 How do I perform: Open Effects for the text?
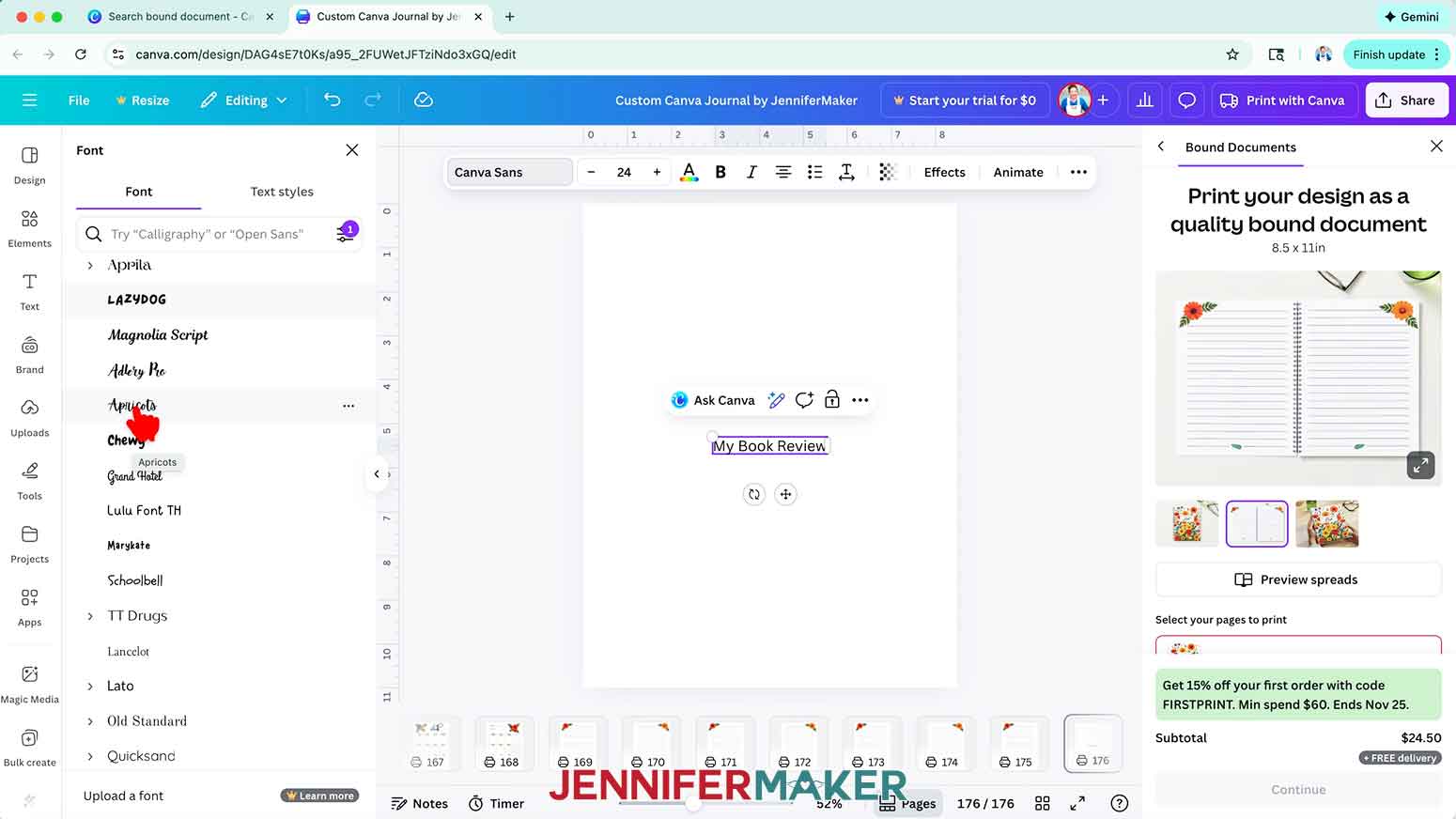[x=944, y=172]
